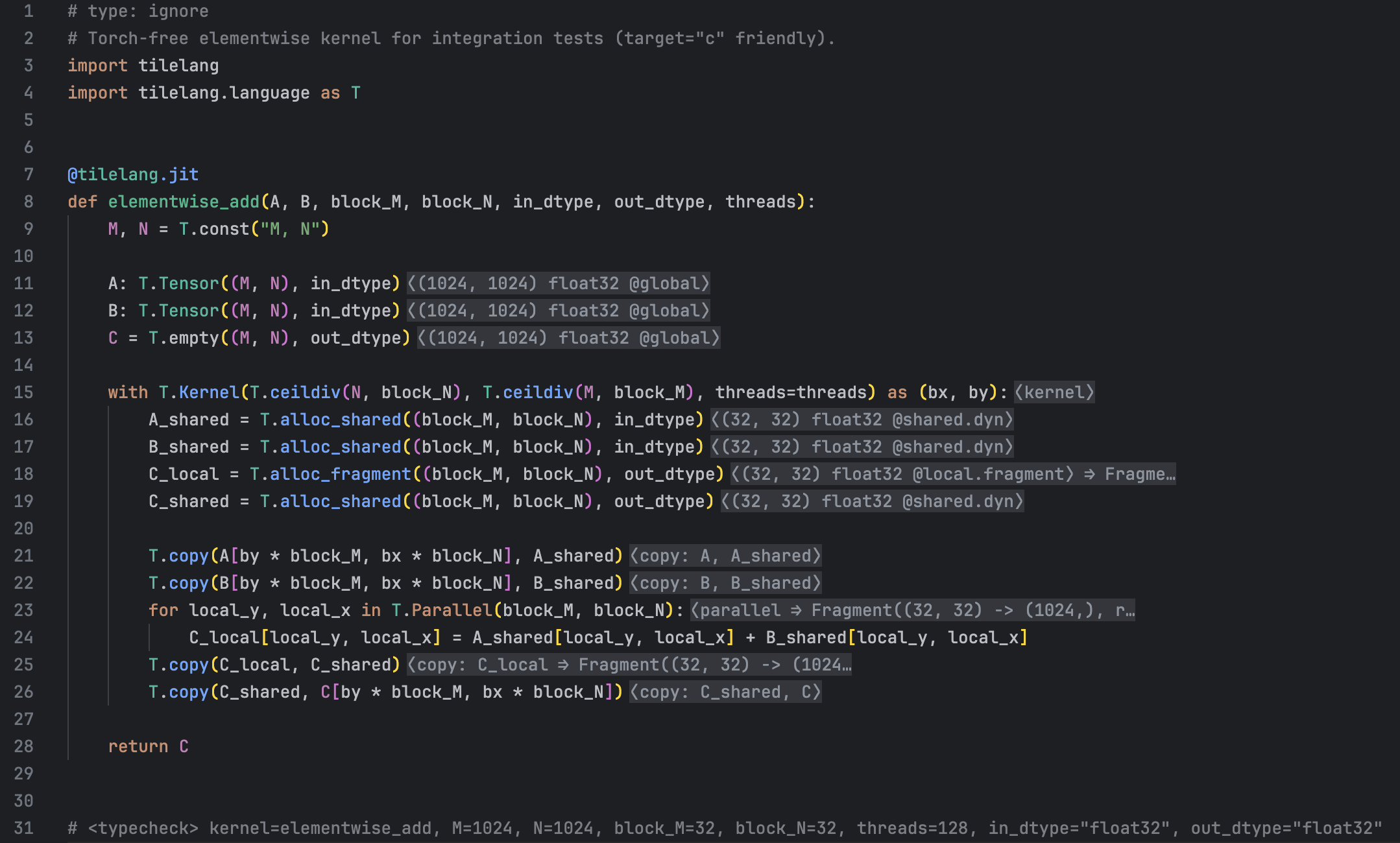Click line number 28 in gutter
Viewport: 1400px width, 843px height.
point(23,746)
